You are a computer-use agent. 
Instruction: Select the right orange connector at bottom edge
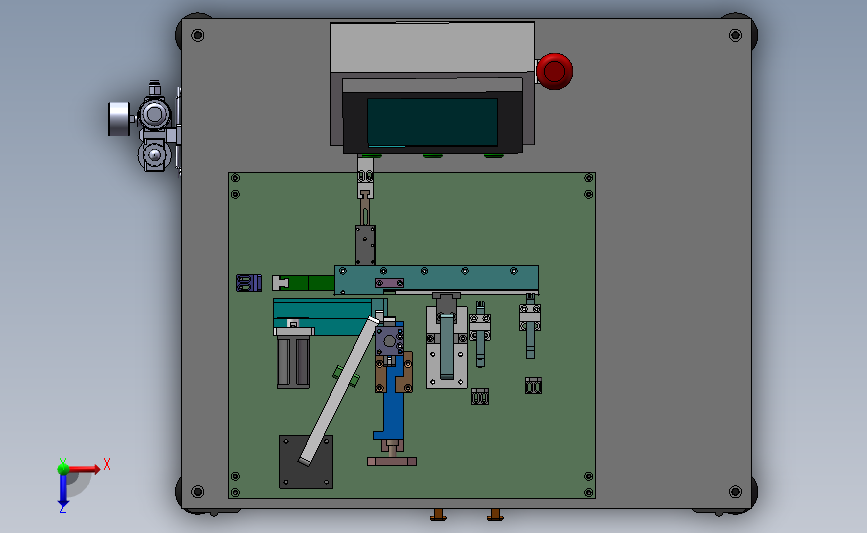495,515
